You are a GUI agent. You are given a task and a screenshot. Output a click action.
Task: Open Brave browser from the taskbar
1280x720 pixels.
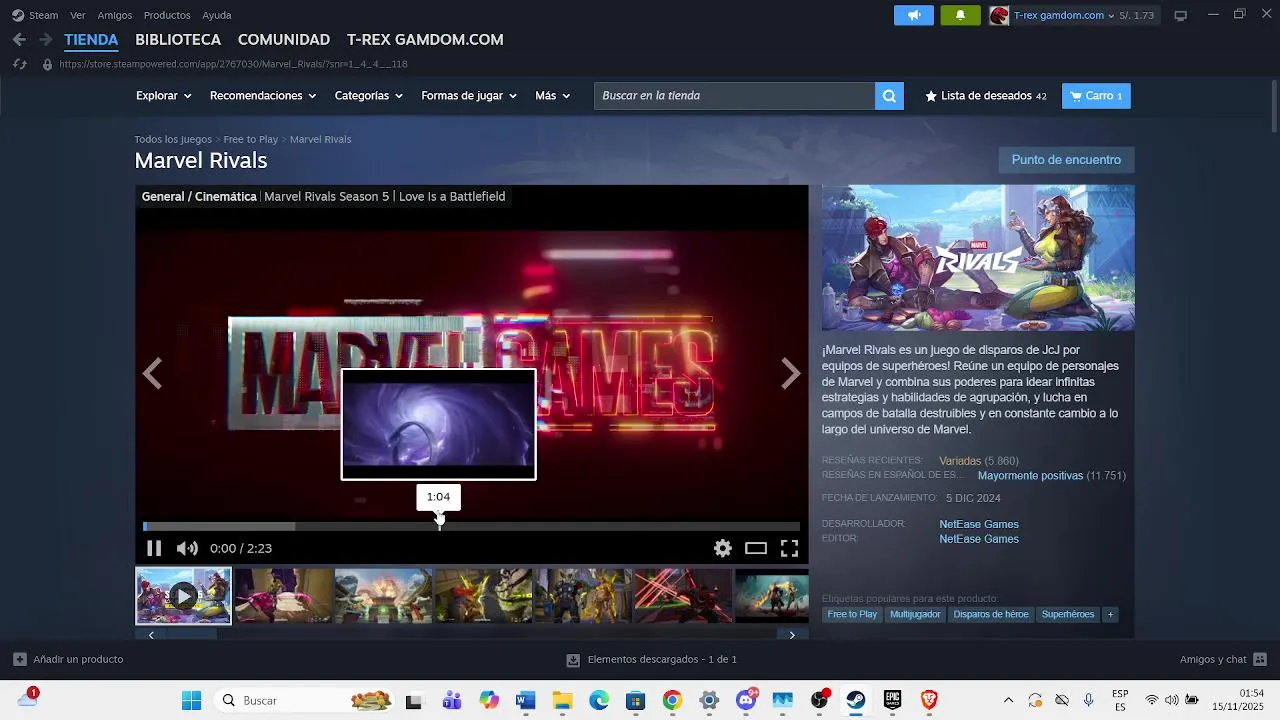pos(929,700)
